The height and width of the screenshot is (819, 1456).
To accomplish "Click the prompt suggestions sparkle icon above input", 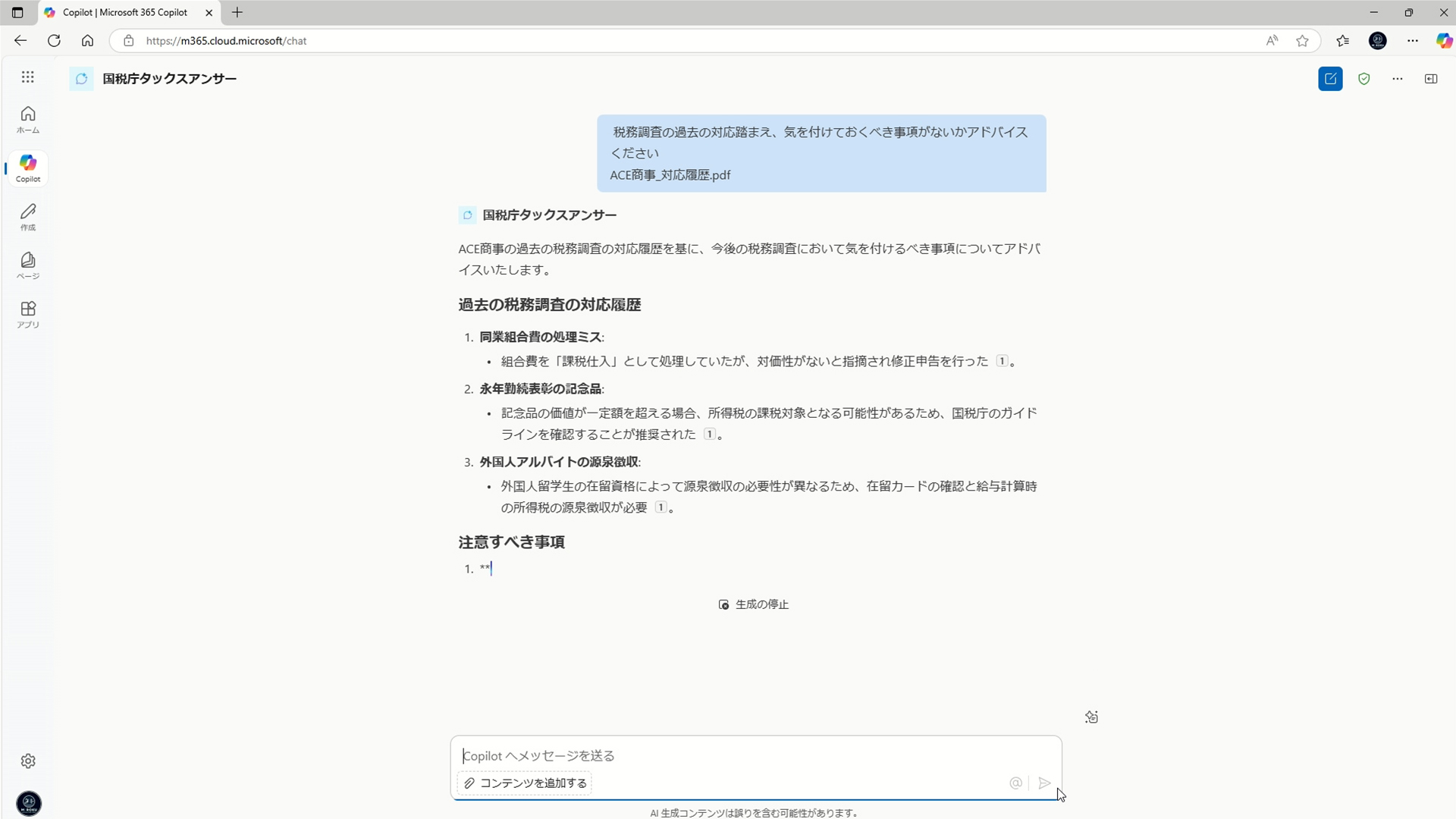I will [1091, 717].
